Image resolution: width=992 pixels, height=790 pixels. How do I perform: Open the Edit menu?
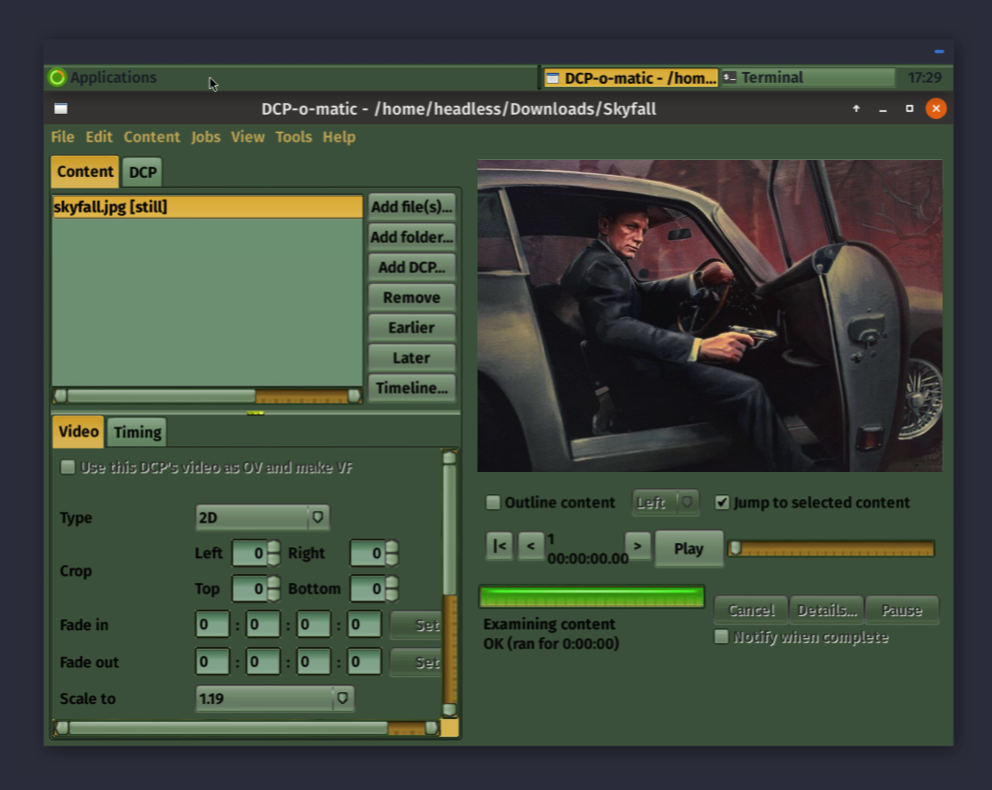tap(99, 137)
